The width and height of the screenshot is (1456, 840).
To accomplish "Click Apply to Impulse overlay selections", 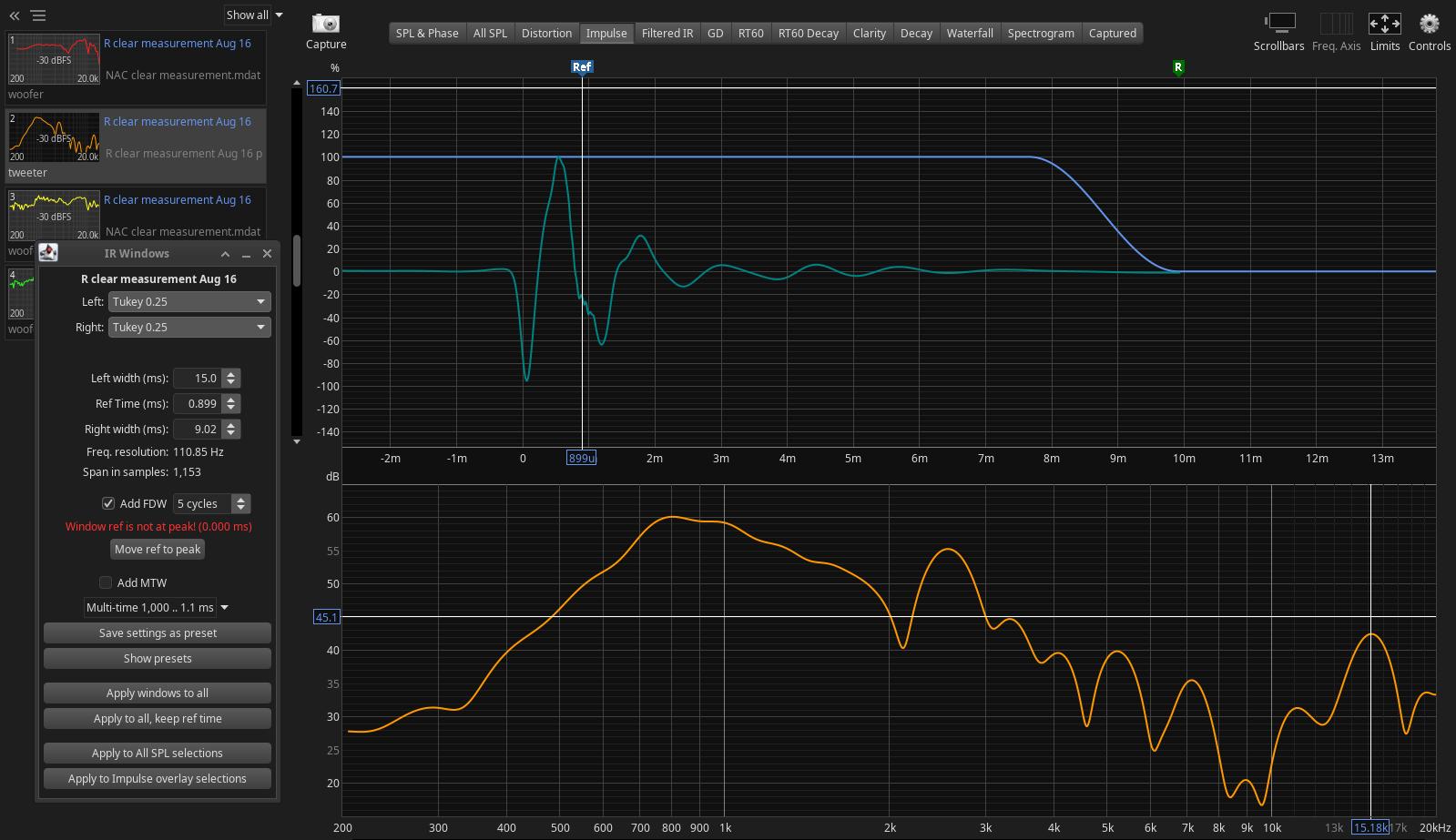I will point(158,778).
